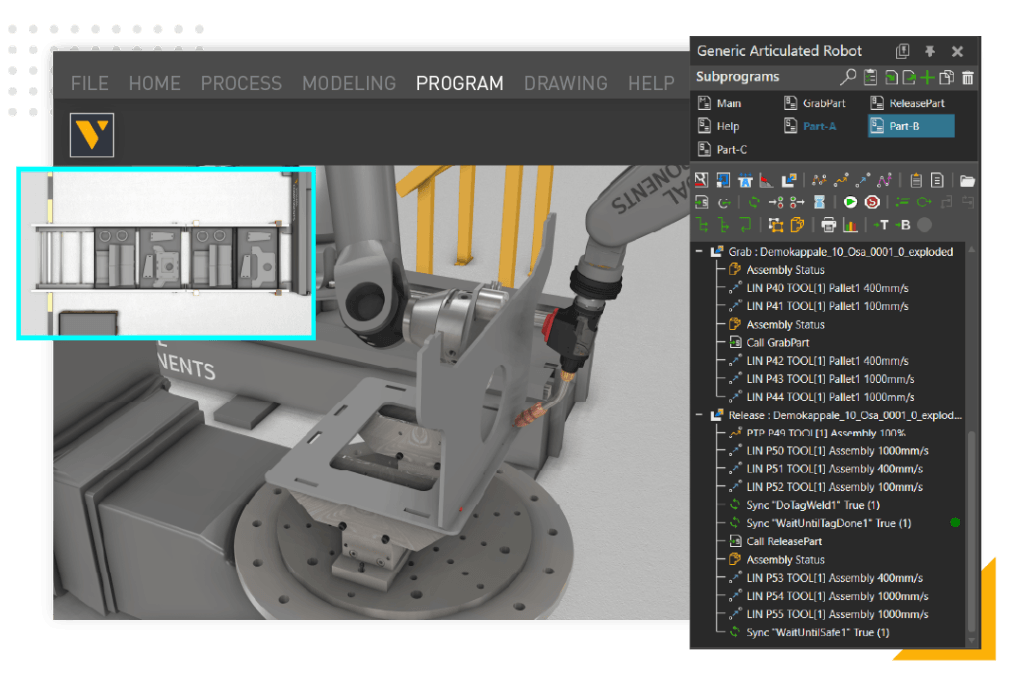The width and height of the screenshot is (1024, 674).
Task: Click the search magnifier in Subprograms header
Action: [848, 77]
